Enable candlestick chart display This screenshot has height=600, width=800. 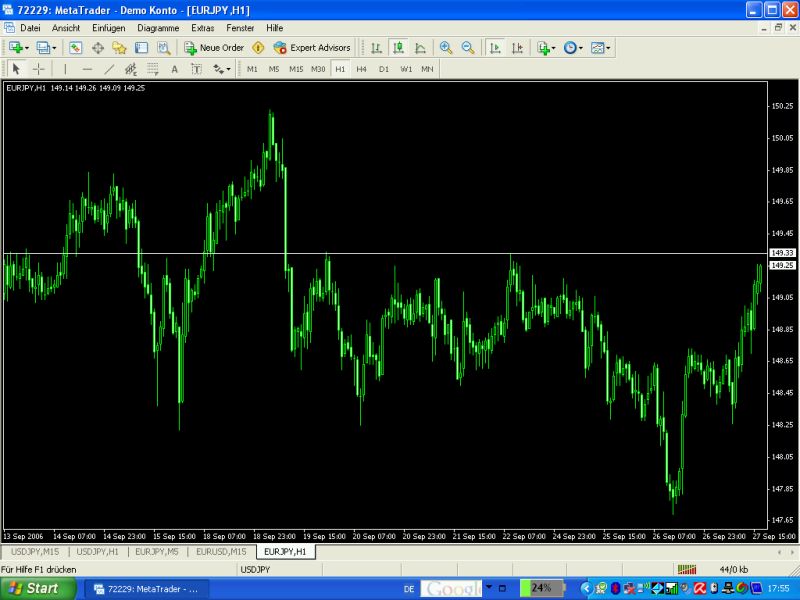point(398,47)
